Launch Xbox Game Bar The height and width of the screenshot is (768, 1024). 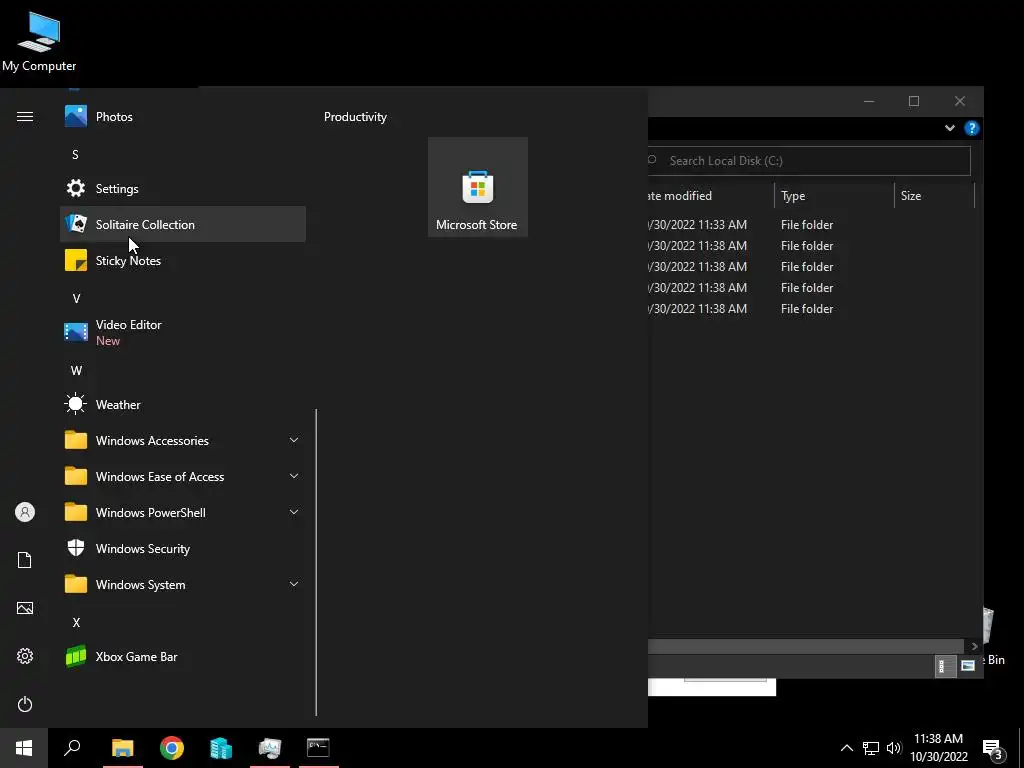coord(182,657)
